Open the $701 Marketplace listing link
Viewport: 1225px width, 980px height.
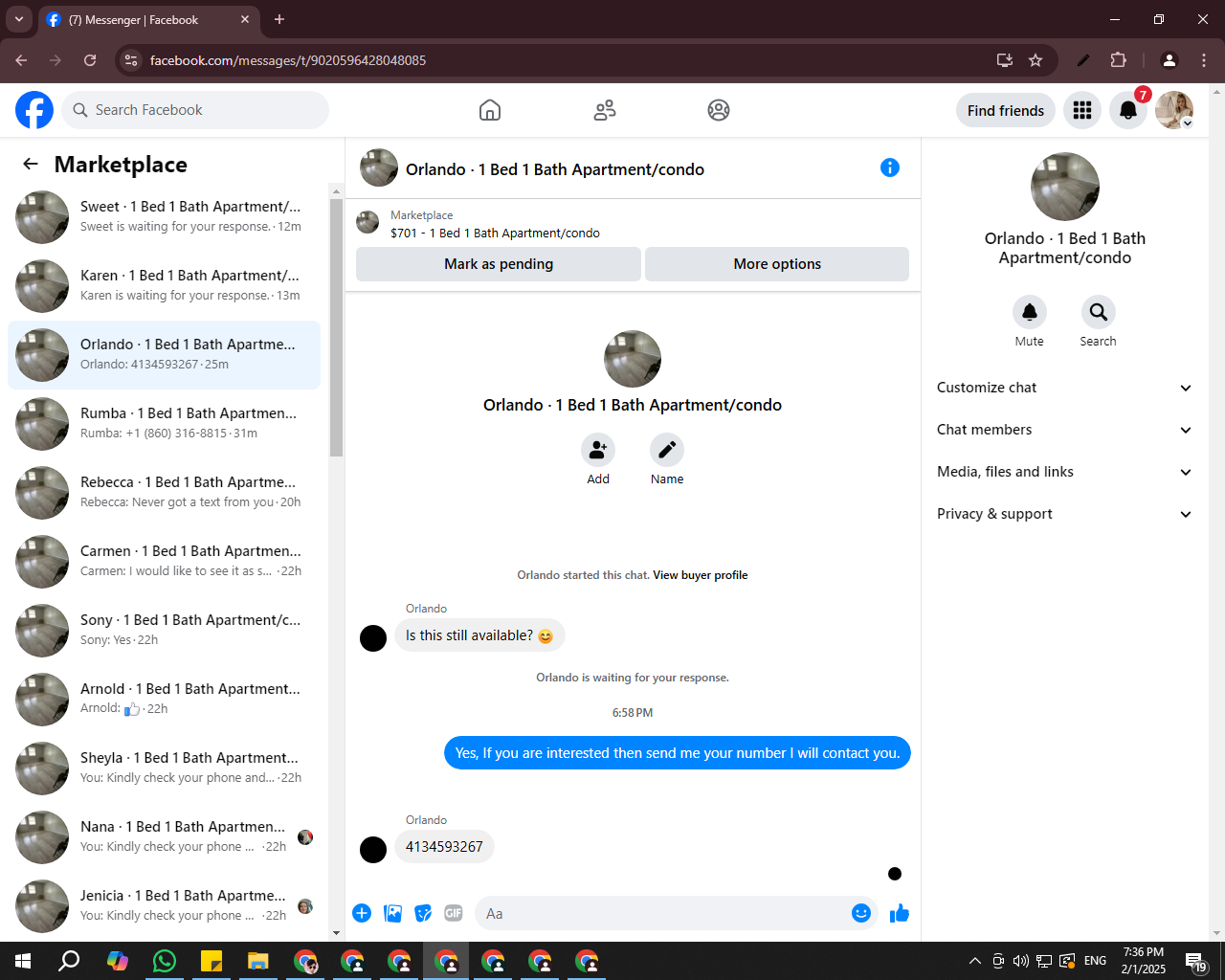pyautogui.click(x=495, y=233)
